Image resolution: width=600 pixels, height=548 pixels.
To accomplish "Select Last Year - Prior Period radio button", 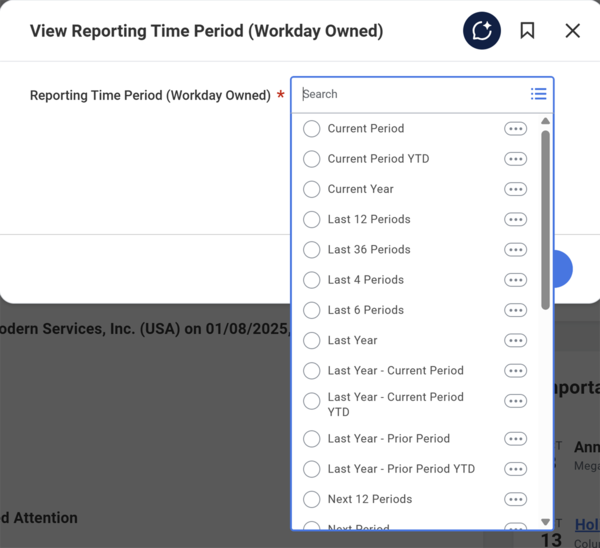I will pyautogui.click(x=311, y=439).
